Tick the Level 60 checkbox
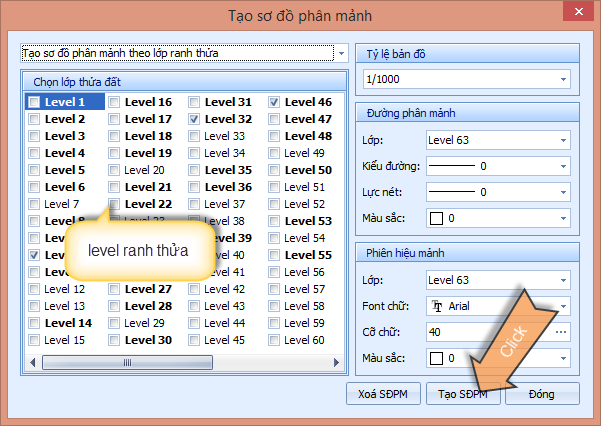This screenshot has width=601, height=426. click(274, 340)
